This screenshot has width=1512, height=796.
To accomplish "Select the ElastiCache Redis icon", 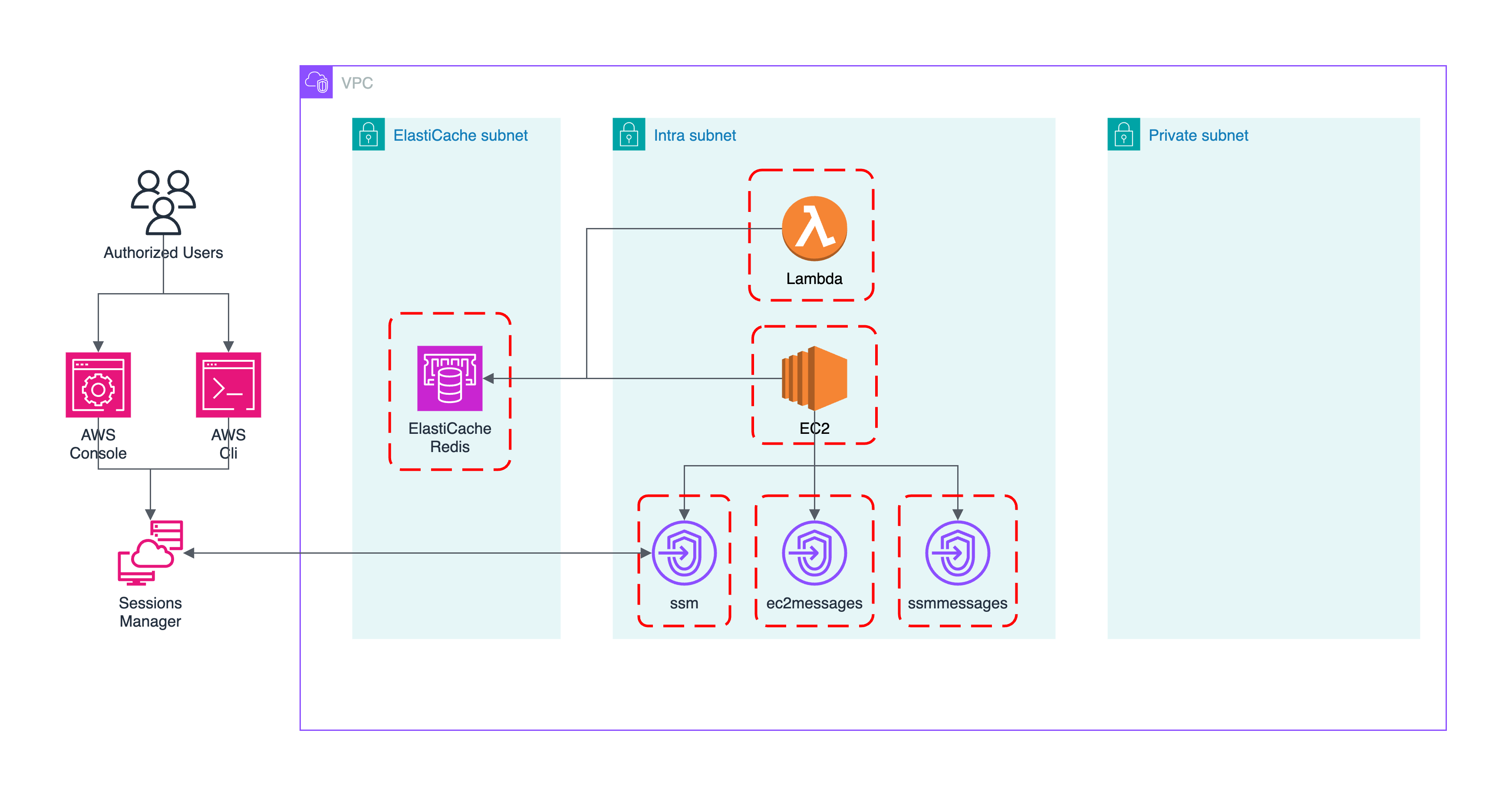I will [x=450, y=378].
